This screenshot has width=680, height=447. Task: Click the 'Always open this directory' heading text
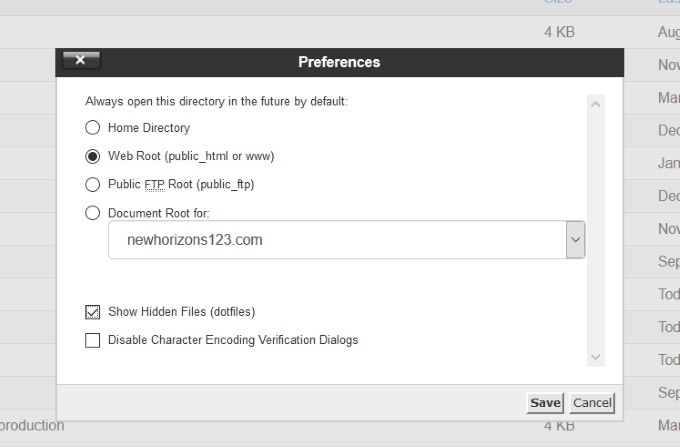[x=216, y=101]
